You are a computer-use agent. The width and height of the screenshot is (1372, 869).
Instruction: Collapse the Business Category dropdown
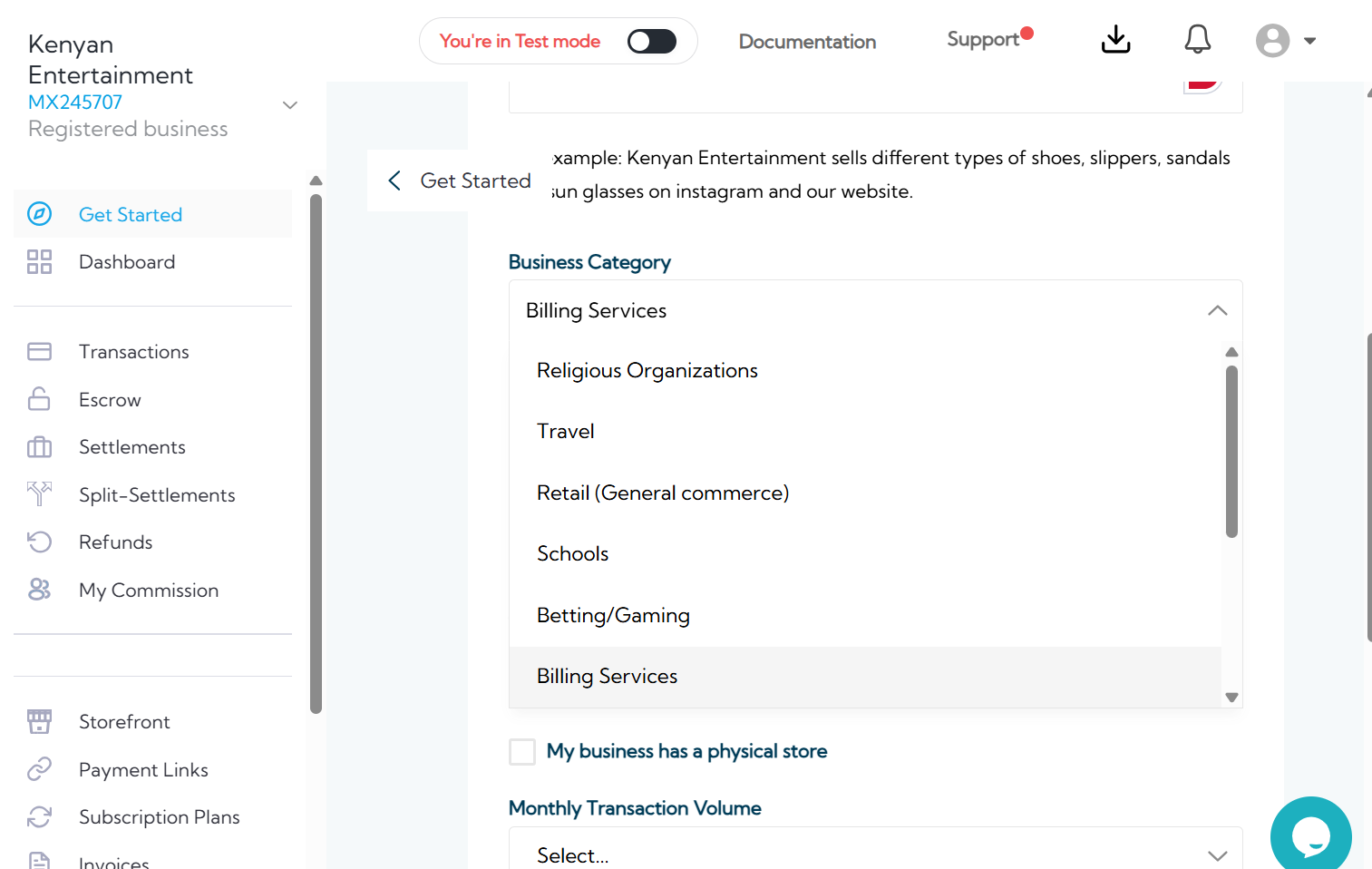pyautogui.click(x=1217, y=311)
